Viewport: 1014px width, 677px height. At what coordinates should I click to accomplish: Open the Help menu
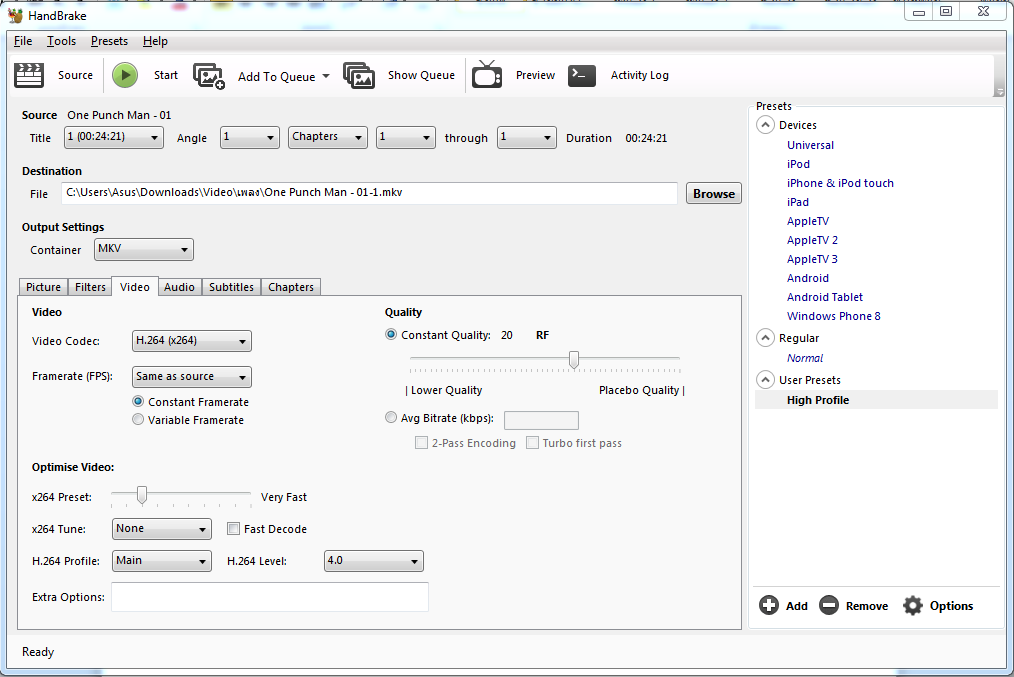tap(155, 41)
